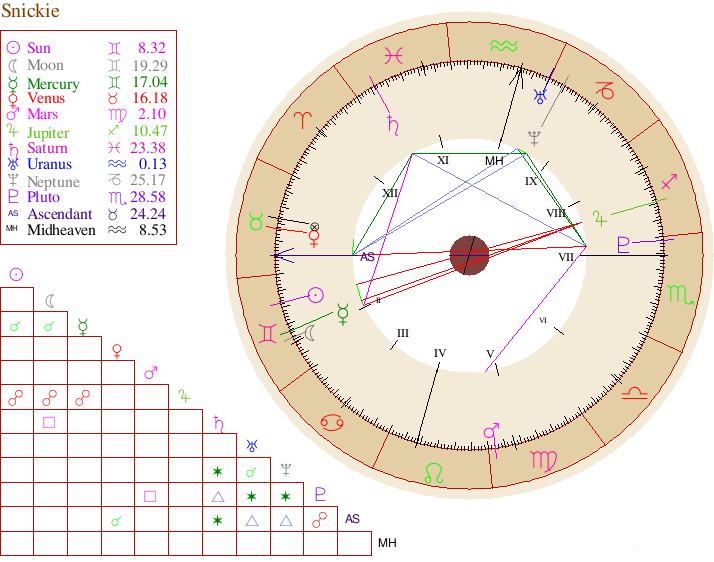Image resolution: width=714 pixels, height=562 pixels.
Task: Click the Scorpio sign on the zodiac ring
Action: point(680,294)
